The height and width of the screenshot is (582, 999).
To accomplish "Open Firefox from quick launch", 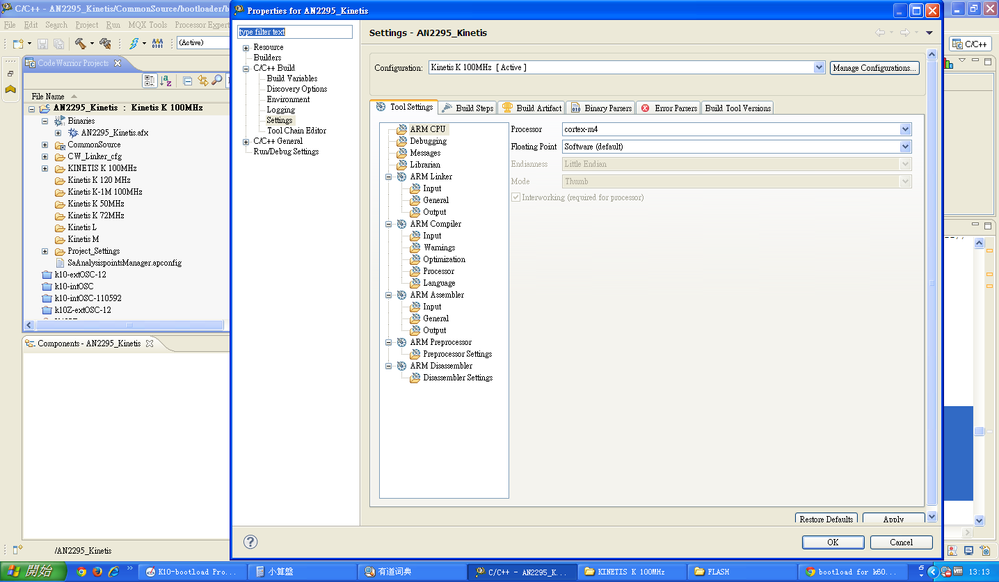I will 97,572.
